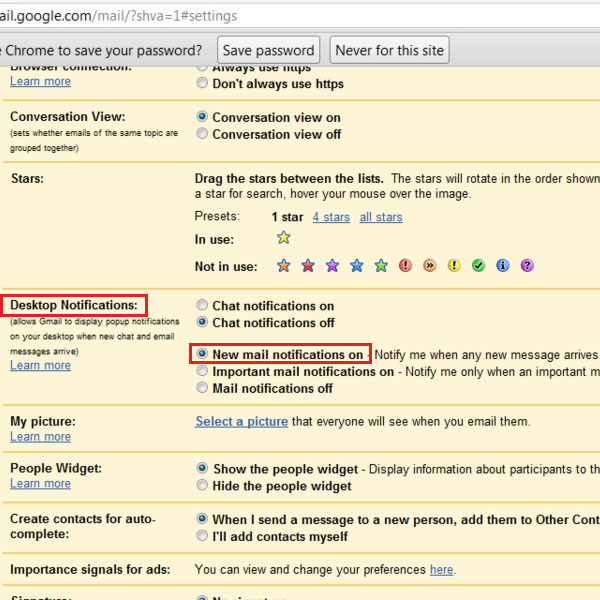Pick the purple question mark icon

tap(527, 265)
